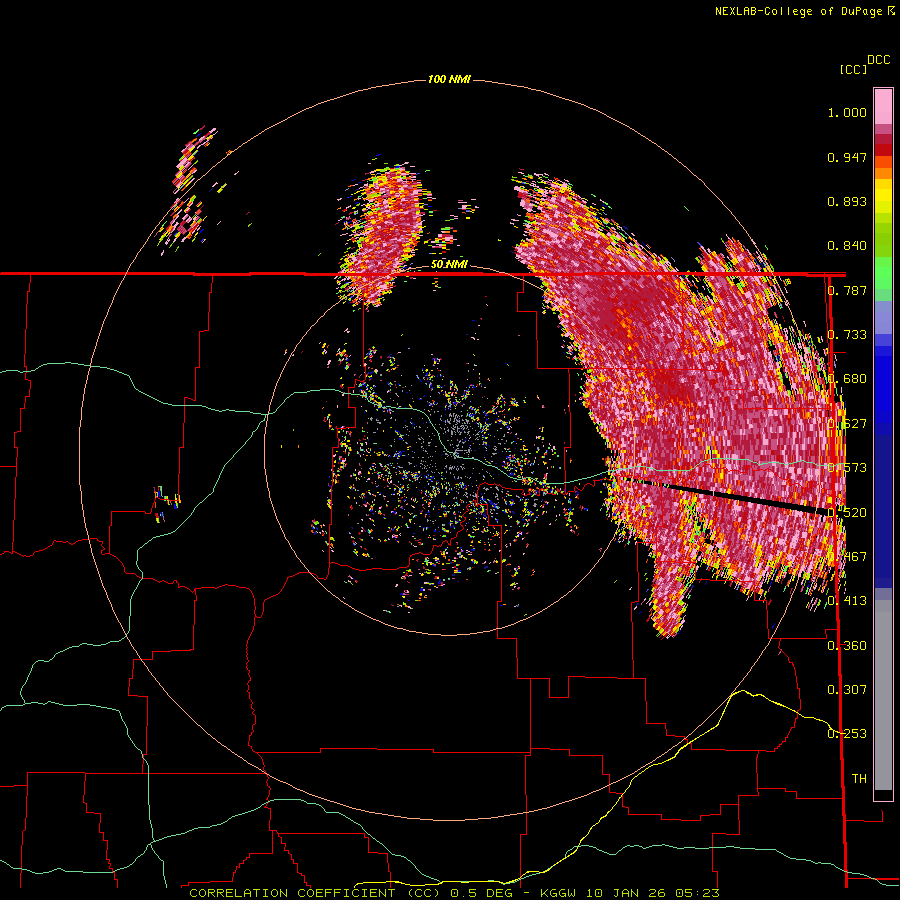
Task: Click the 0.680 value on the color scale
Action: click(x=847, y=379)
